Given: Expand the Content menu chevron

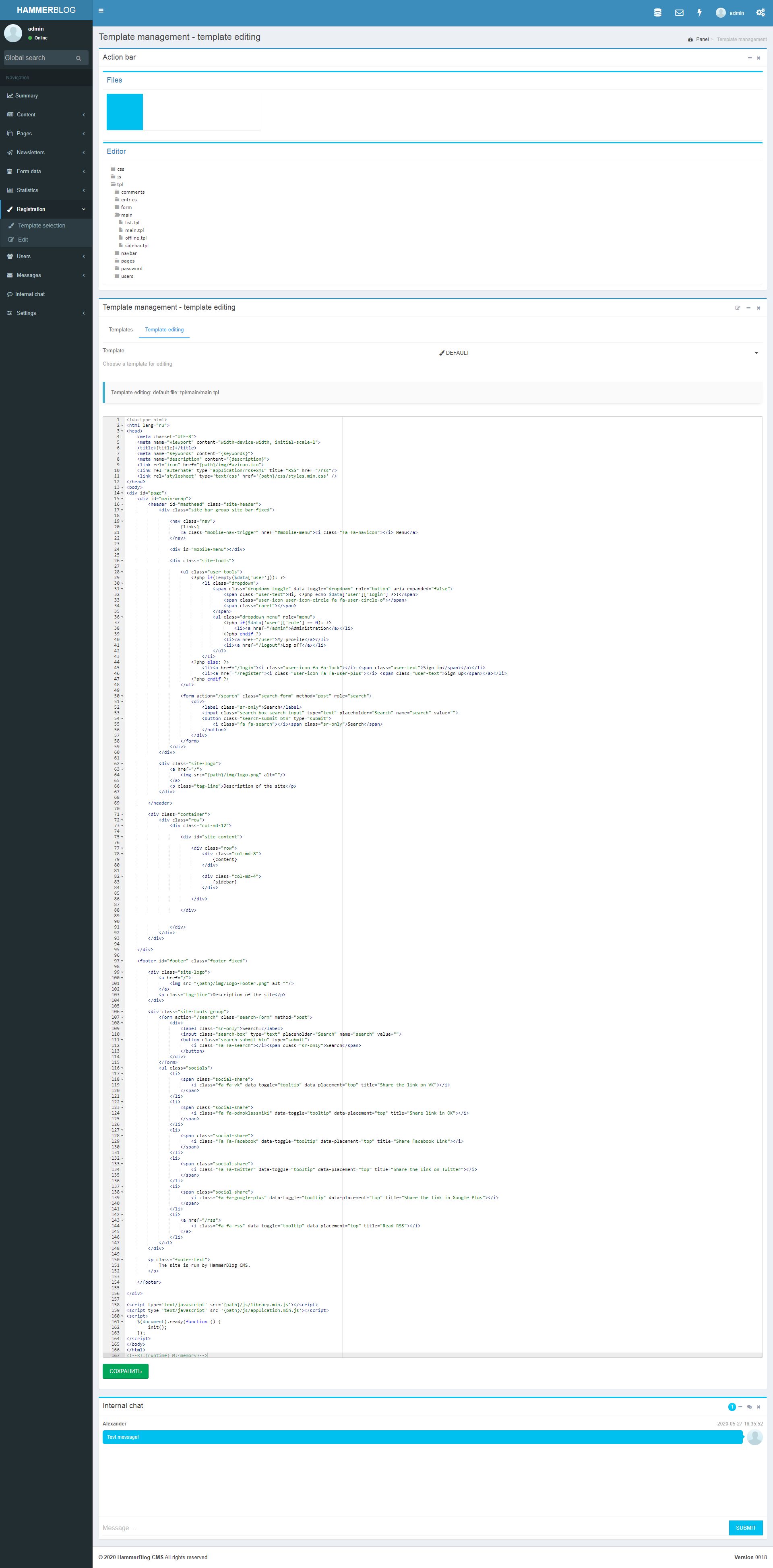Looking at the screenshot, I should coord(83,114).
